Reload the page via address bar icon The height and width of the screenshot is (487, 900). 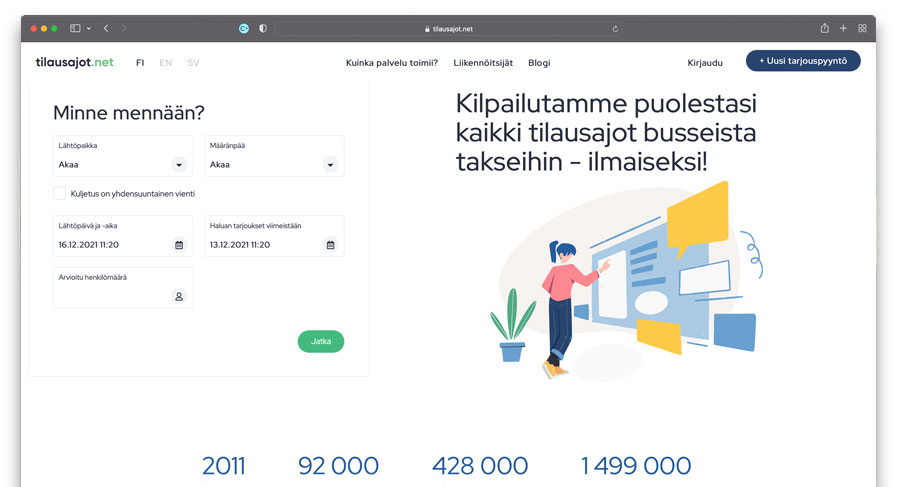point(615,29)
